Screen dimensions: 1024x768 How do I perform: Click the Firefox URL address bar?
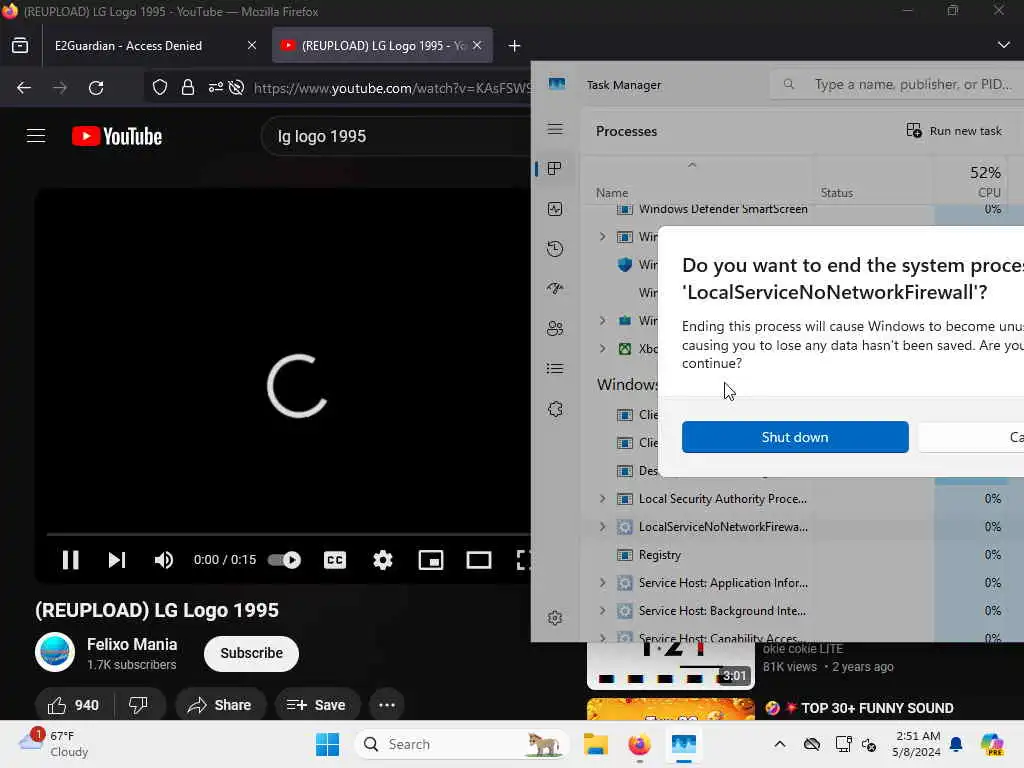[392, 88]
